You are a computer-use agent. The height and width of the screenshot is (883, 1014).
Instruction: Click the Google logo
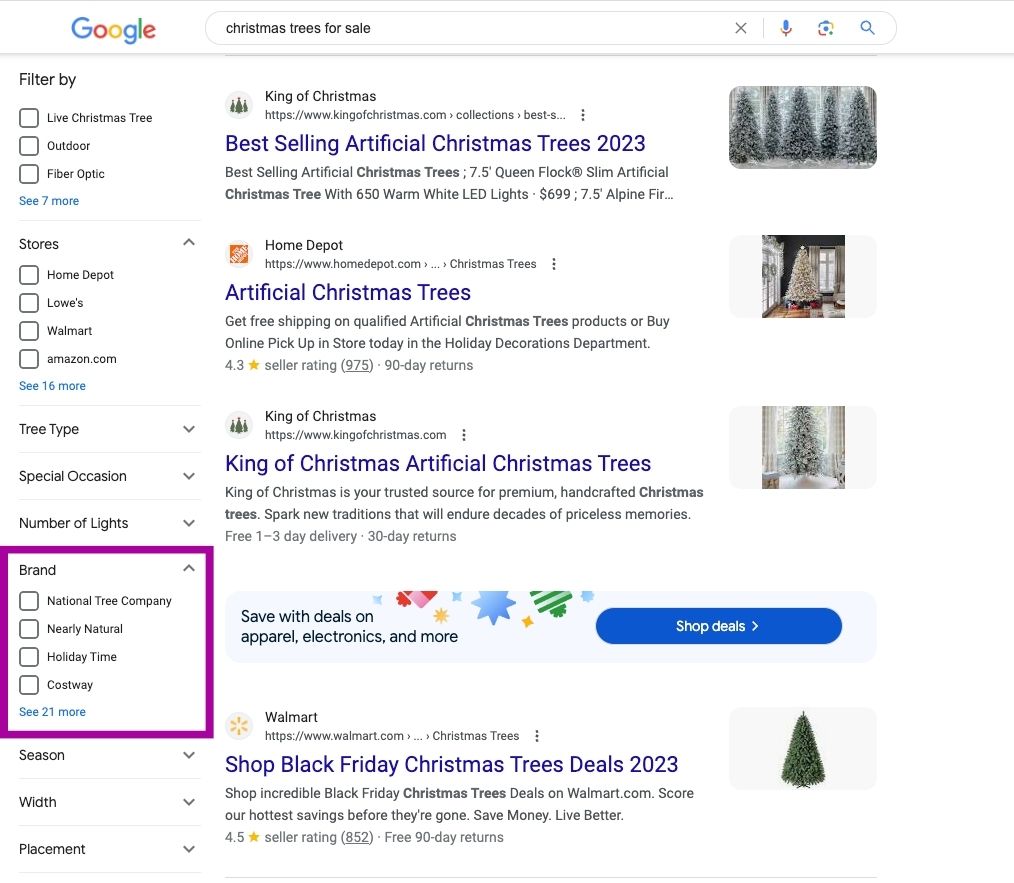[113, 30]
